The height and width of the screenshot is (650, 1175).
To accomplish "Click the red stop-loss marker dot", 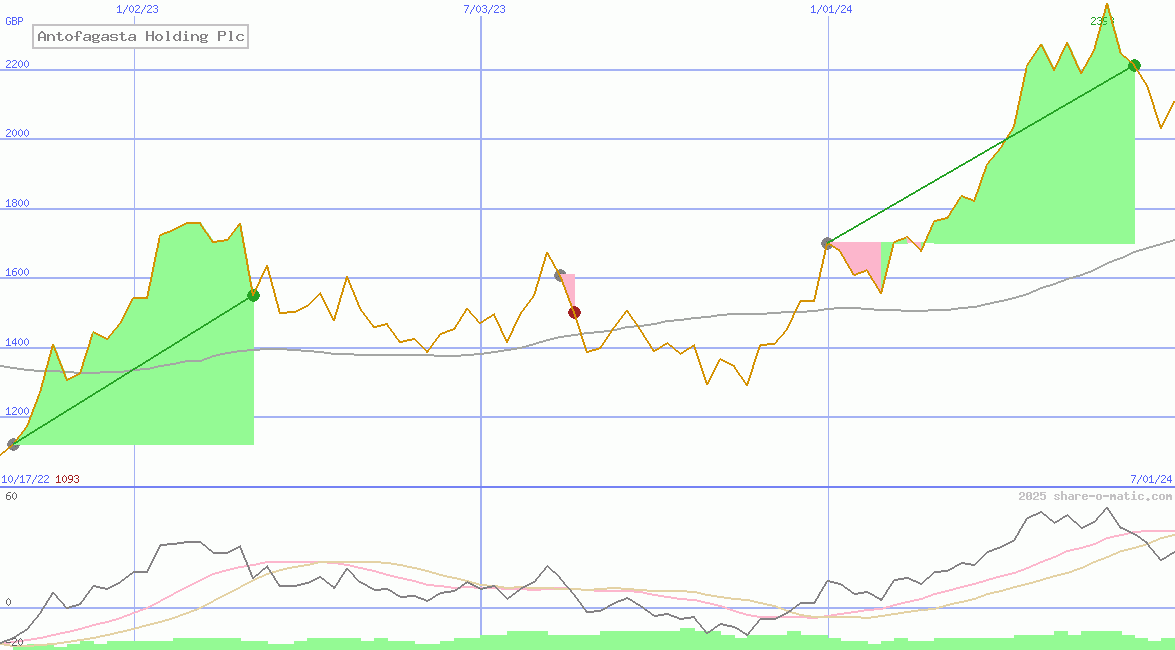I will tap(574, 312).
